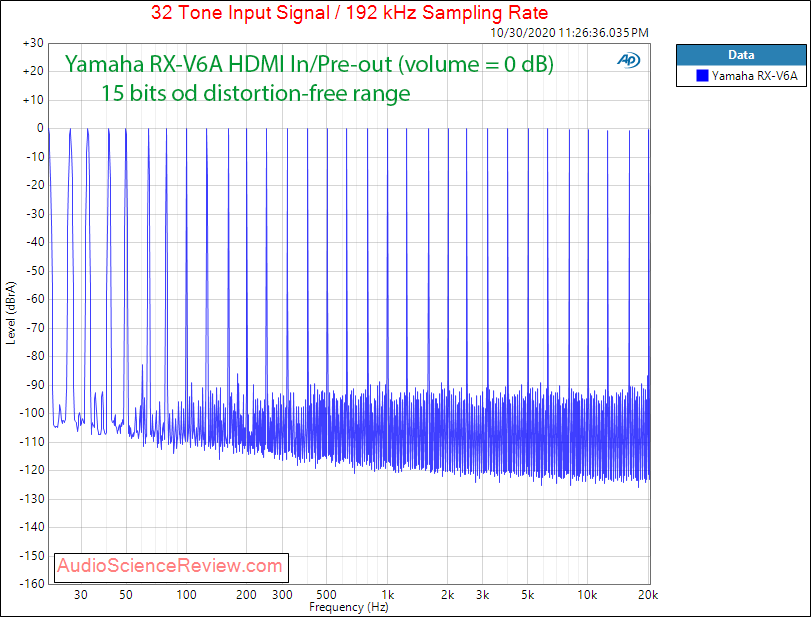Image resolution: width=811 pixels, height=617 pixels.
Task: Click the Frequency (Hz) axis title
Action: tap(349, 607)
